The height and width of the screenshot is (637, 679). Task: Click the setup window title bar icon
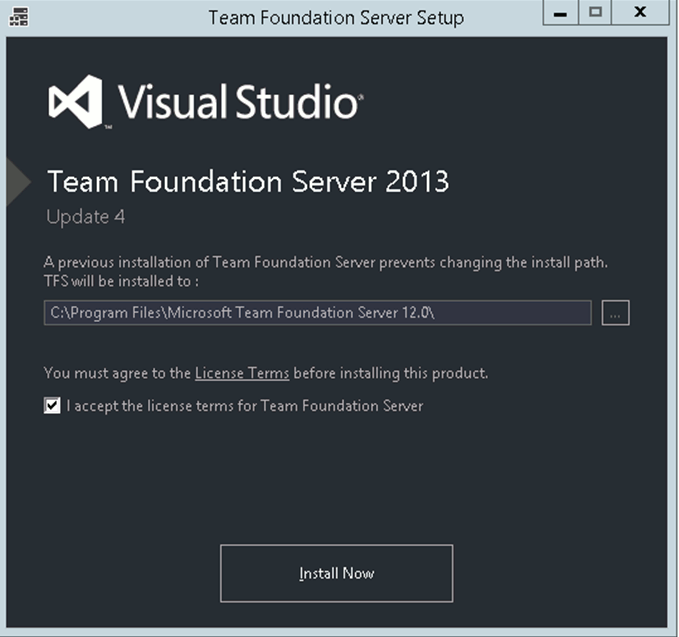[19, 17]
